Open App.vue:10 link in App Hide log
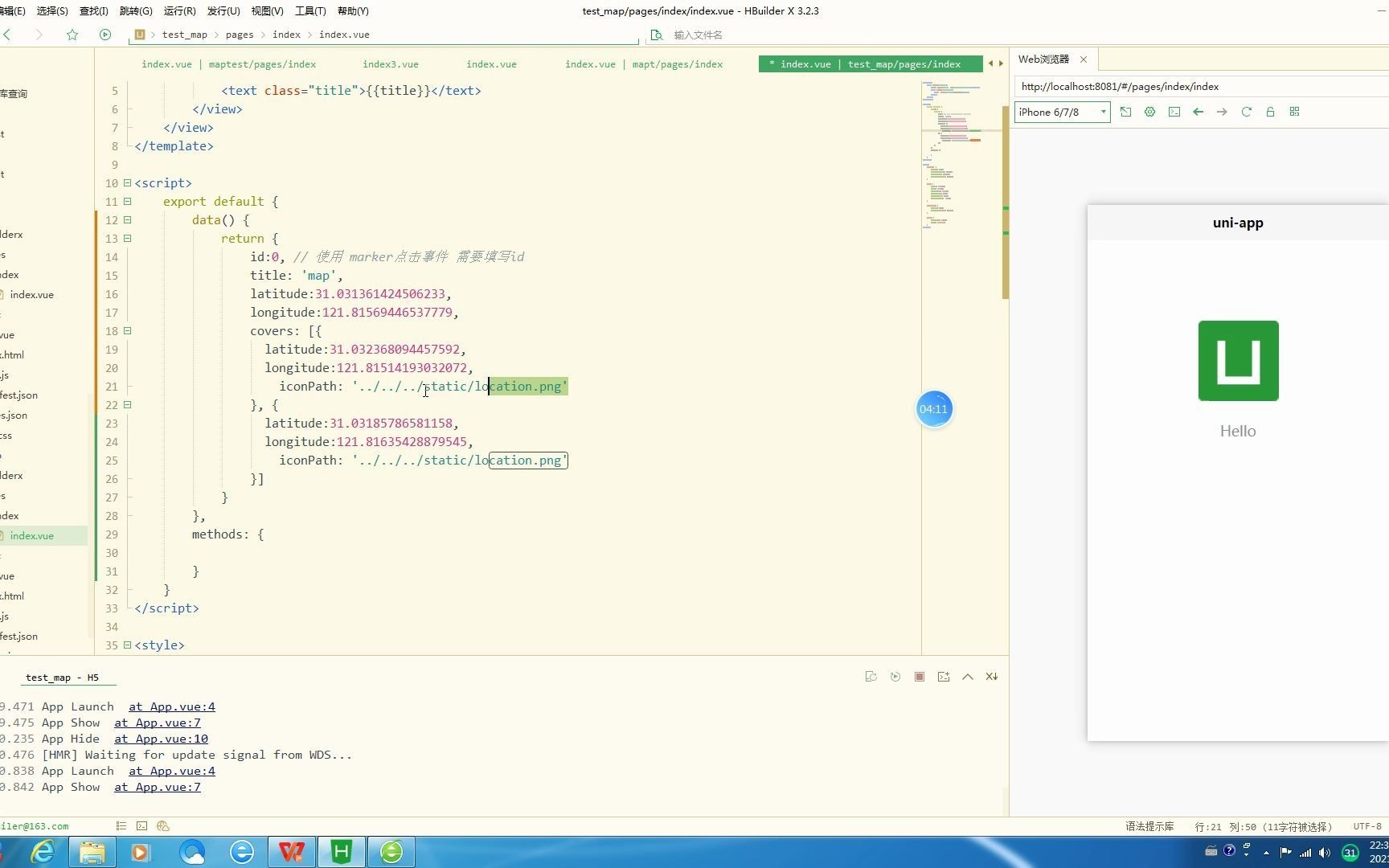Screen dimensions: 1389x868 tap(161, 739)
